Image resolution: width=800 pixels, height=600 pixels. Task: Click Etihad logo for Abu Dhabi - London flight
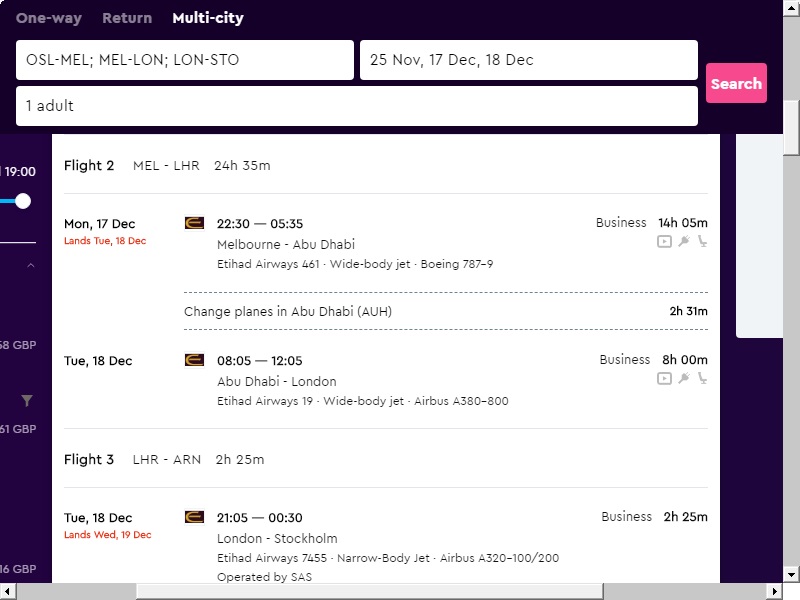point(194,360)
